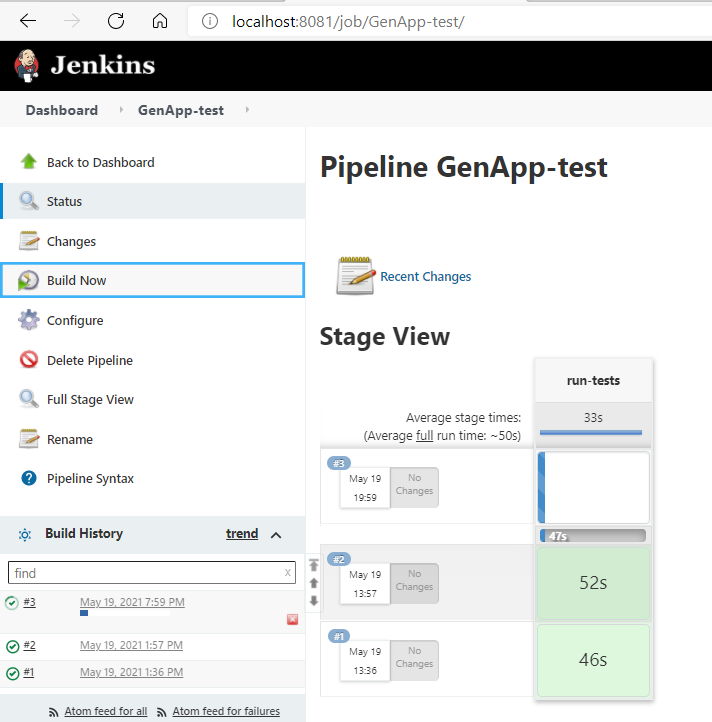
Task: Move up one page in build history
Action: 314,583
